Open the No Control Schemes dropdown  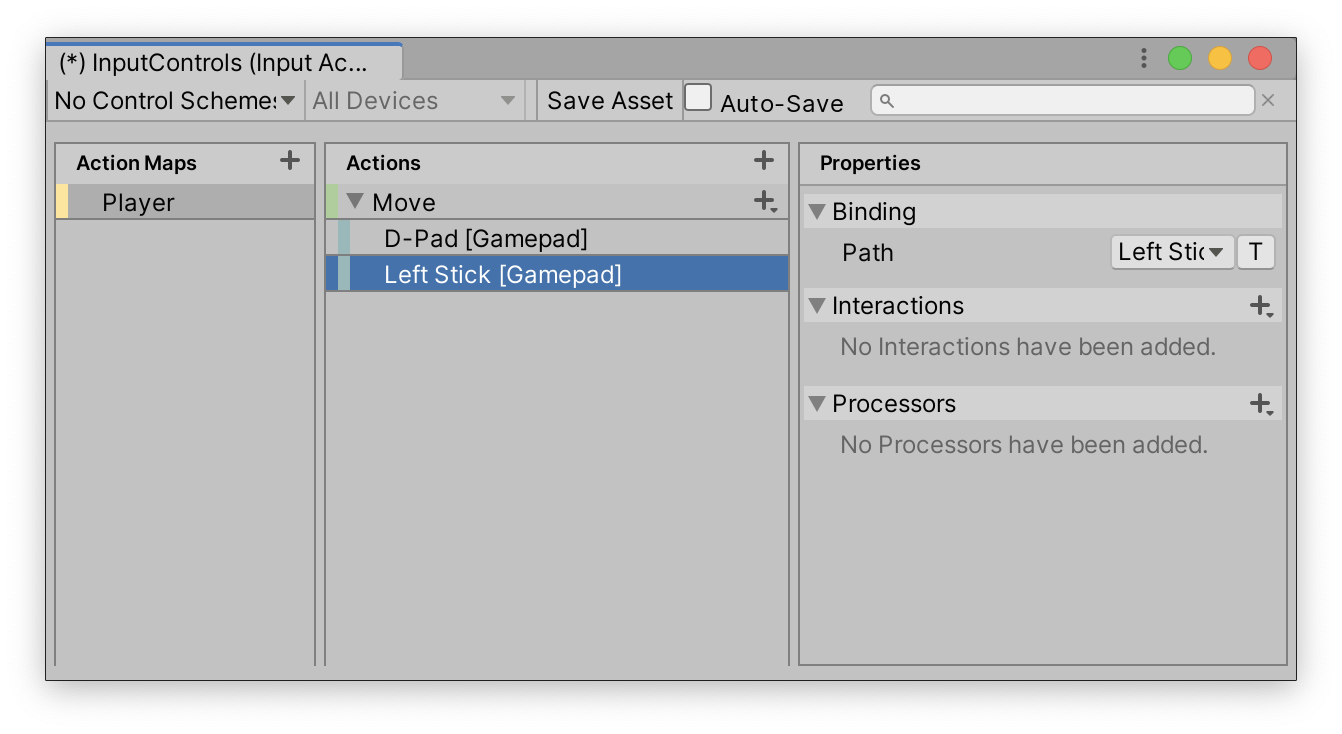pos(175,101)
